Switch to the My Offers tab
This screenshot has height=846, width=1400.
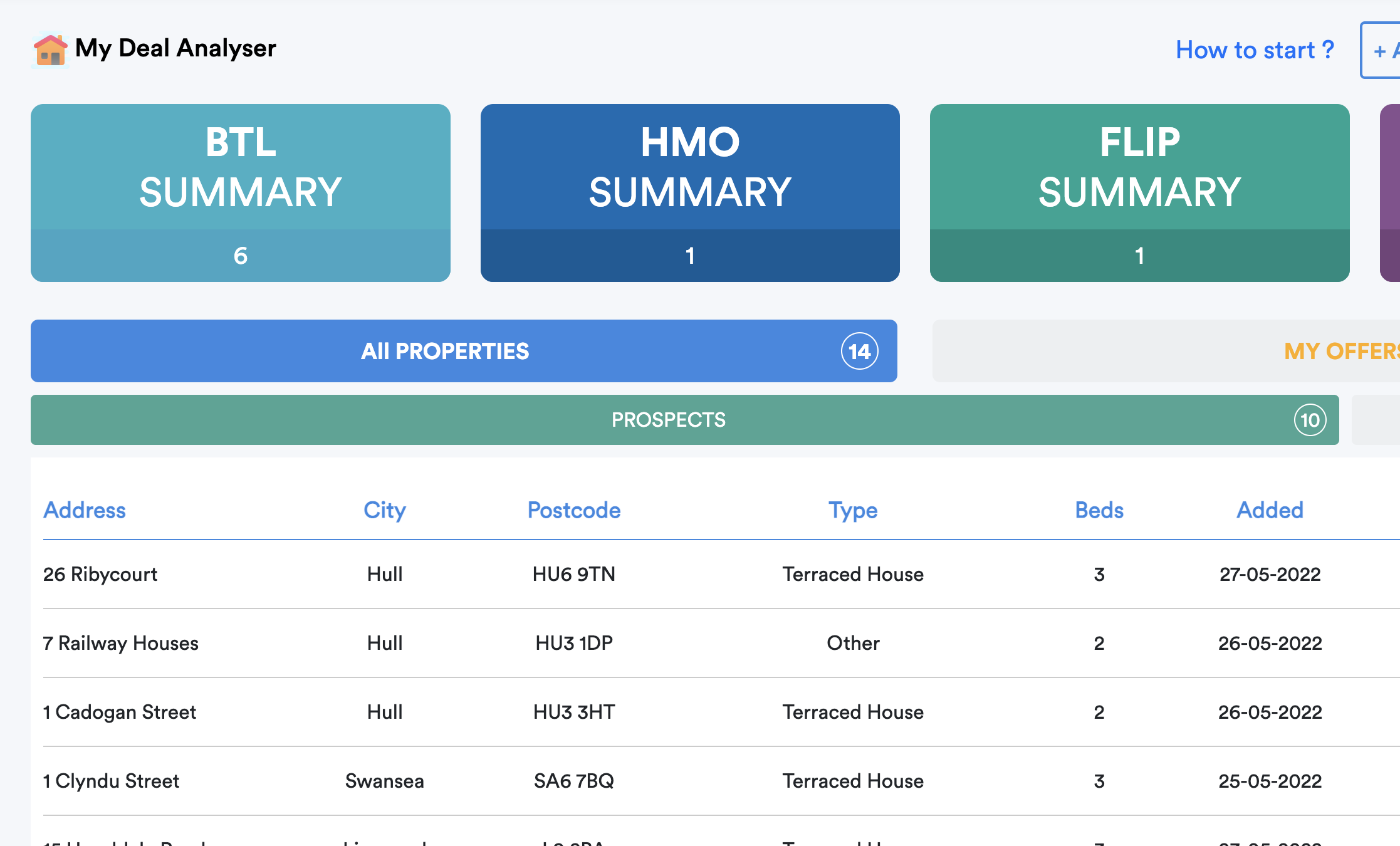coord(1340,351)
